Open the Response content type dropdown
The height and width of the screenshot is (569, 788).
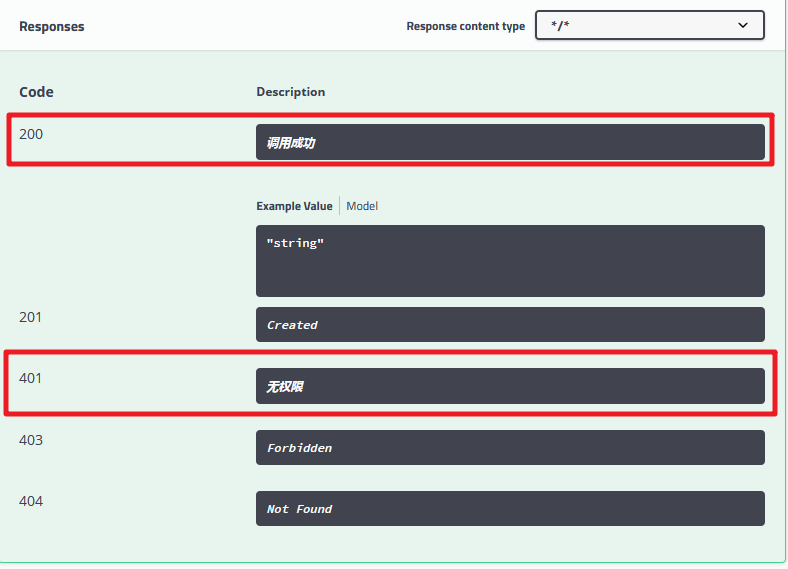pos(649,25)
